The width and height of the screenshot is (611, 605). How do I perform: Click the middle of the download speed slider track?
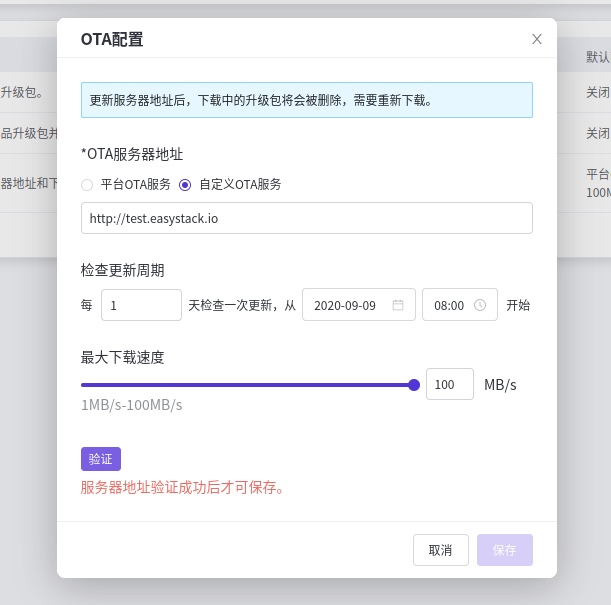point(247,385)
